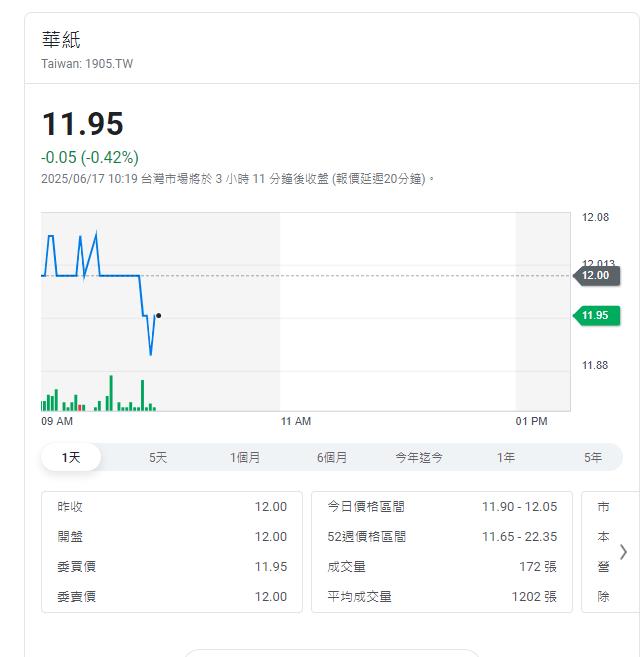Click the 委賣價 label
The height and width of the screenshot is (657, 642).
76,597
